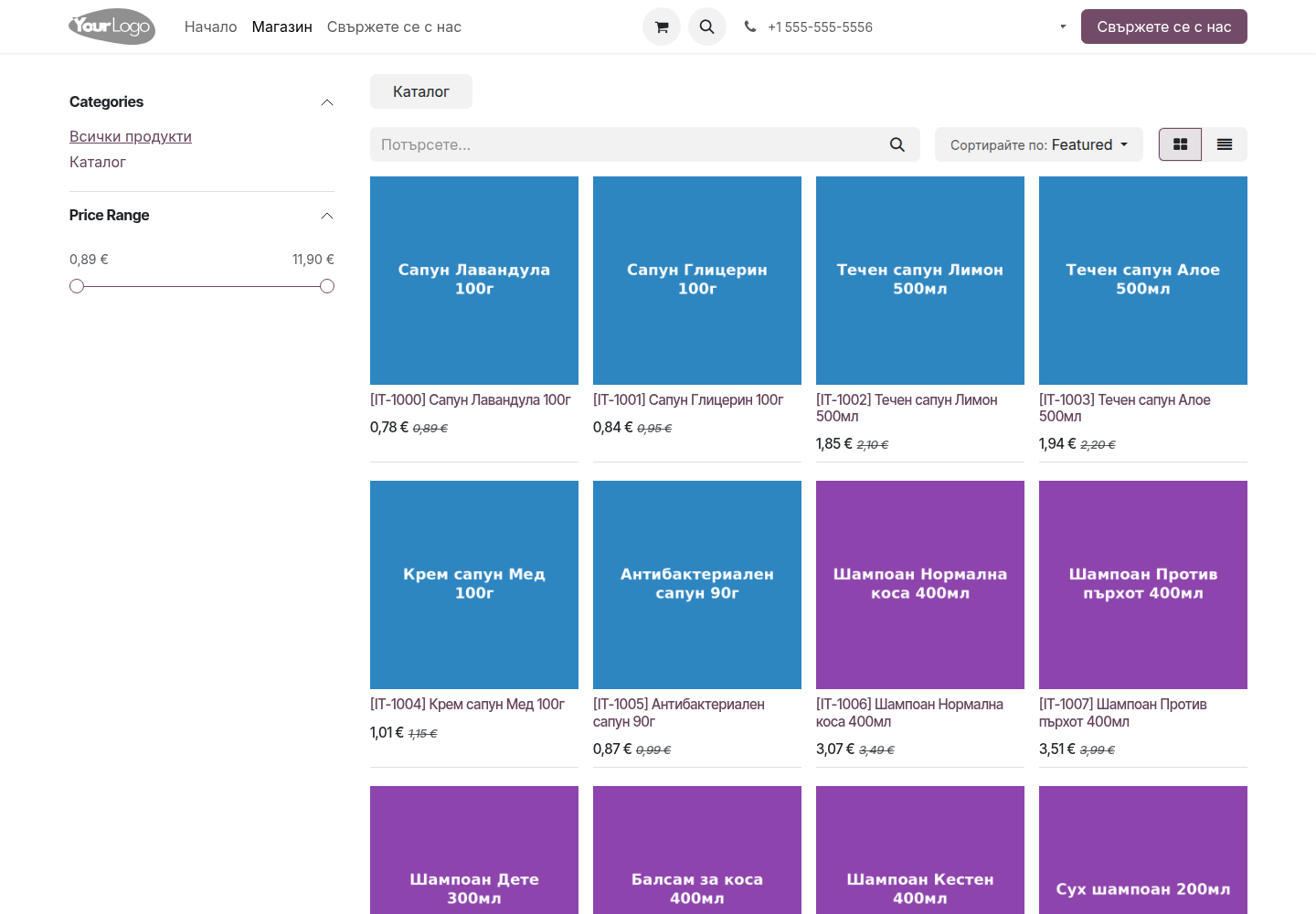Click the Categories heading text

click(106, 101)
